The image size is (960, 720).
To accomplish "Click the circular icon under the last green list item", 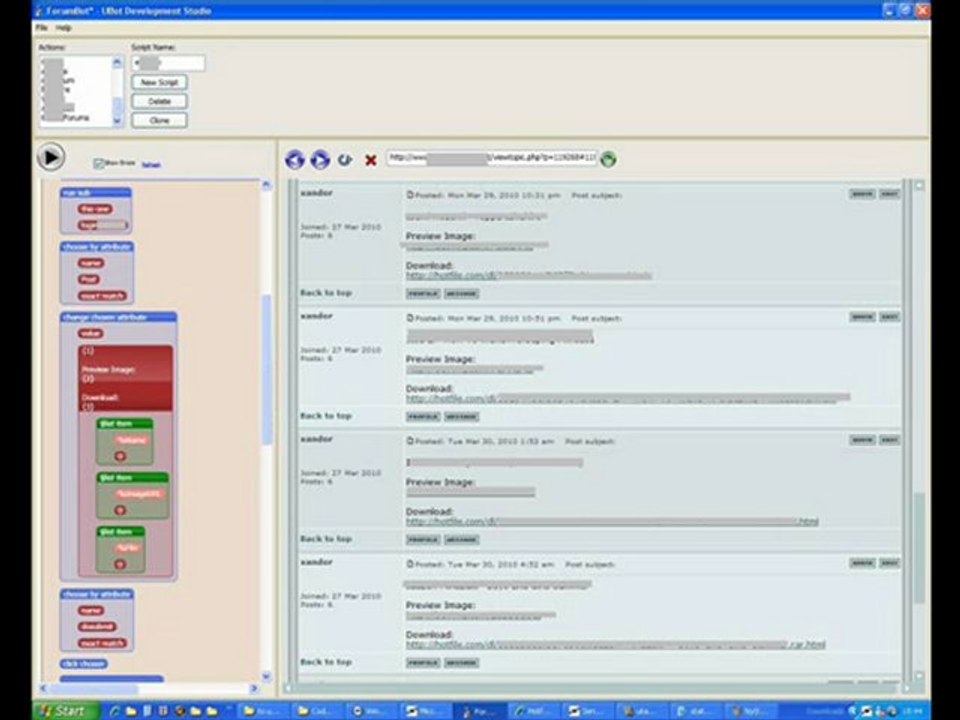I will pos(120,564).
